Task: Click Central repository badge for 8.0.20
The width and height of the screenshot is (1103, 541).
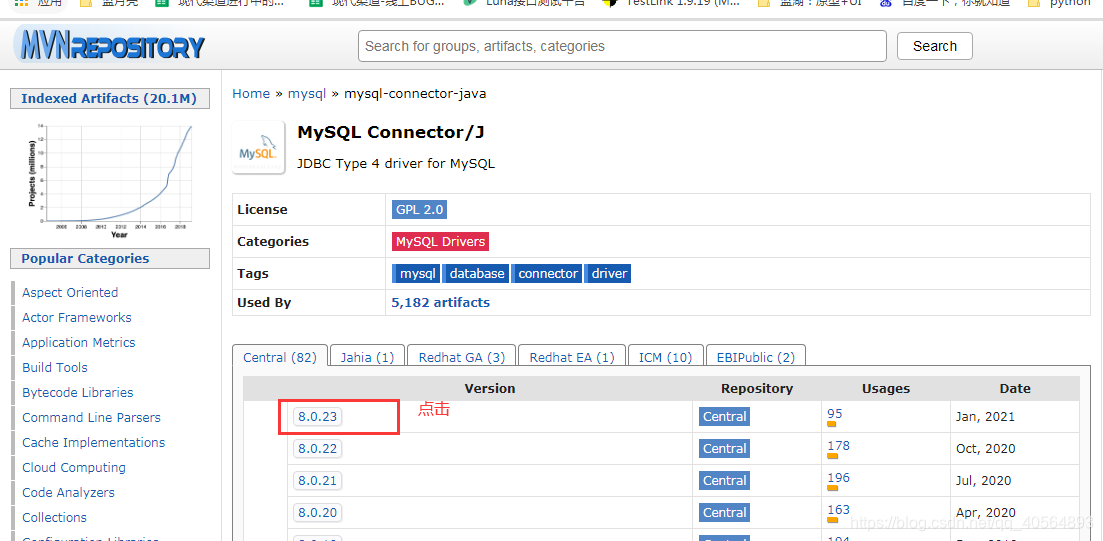Action: (725, 513)
